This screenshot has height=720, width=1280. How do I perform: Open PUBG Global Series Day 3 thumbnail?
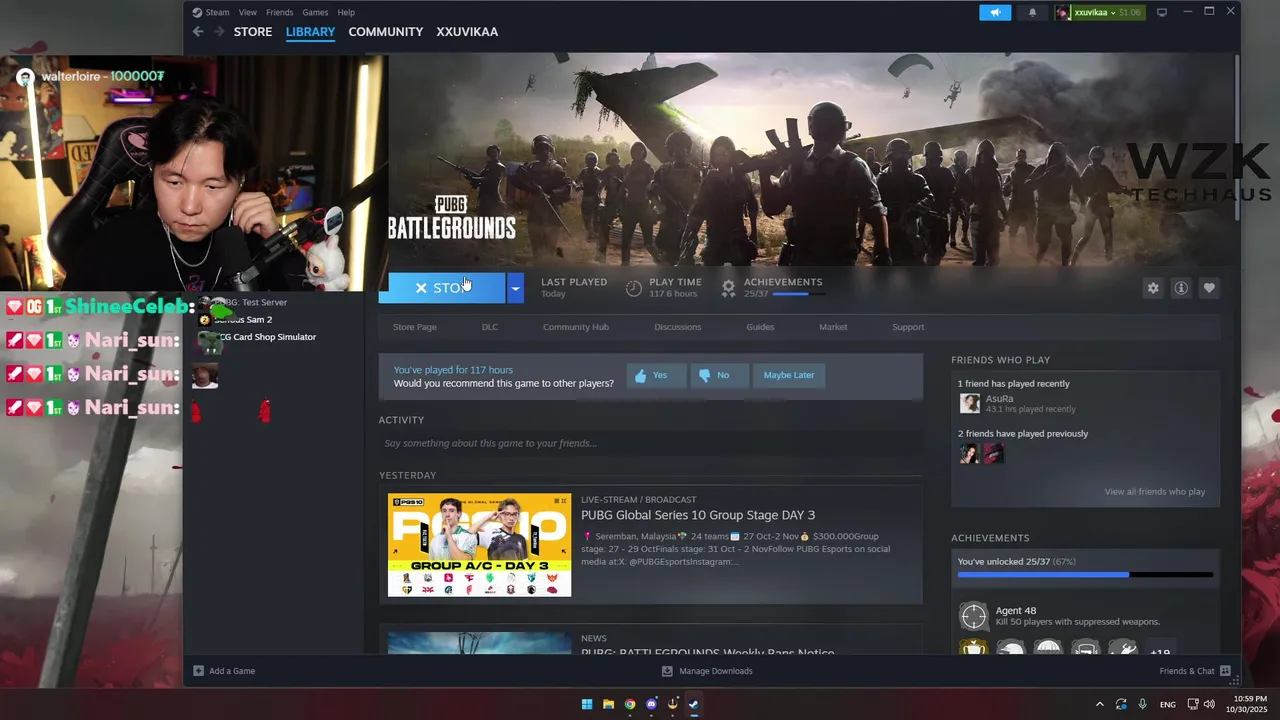point(480,545)
